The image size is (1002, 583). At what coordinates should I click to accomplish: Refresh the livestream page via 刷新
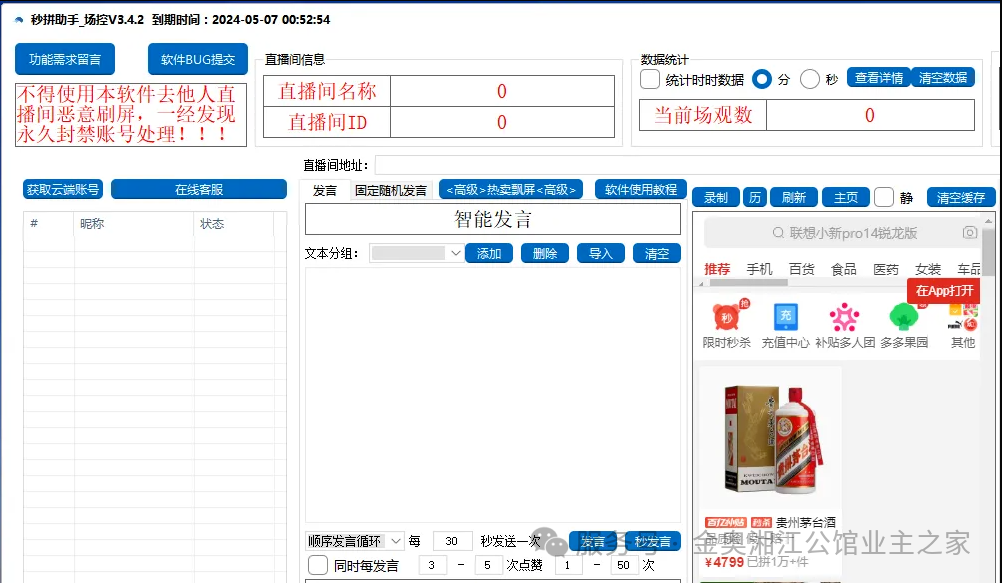click(793, 197)
